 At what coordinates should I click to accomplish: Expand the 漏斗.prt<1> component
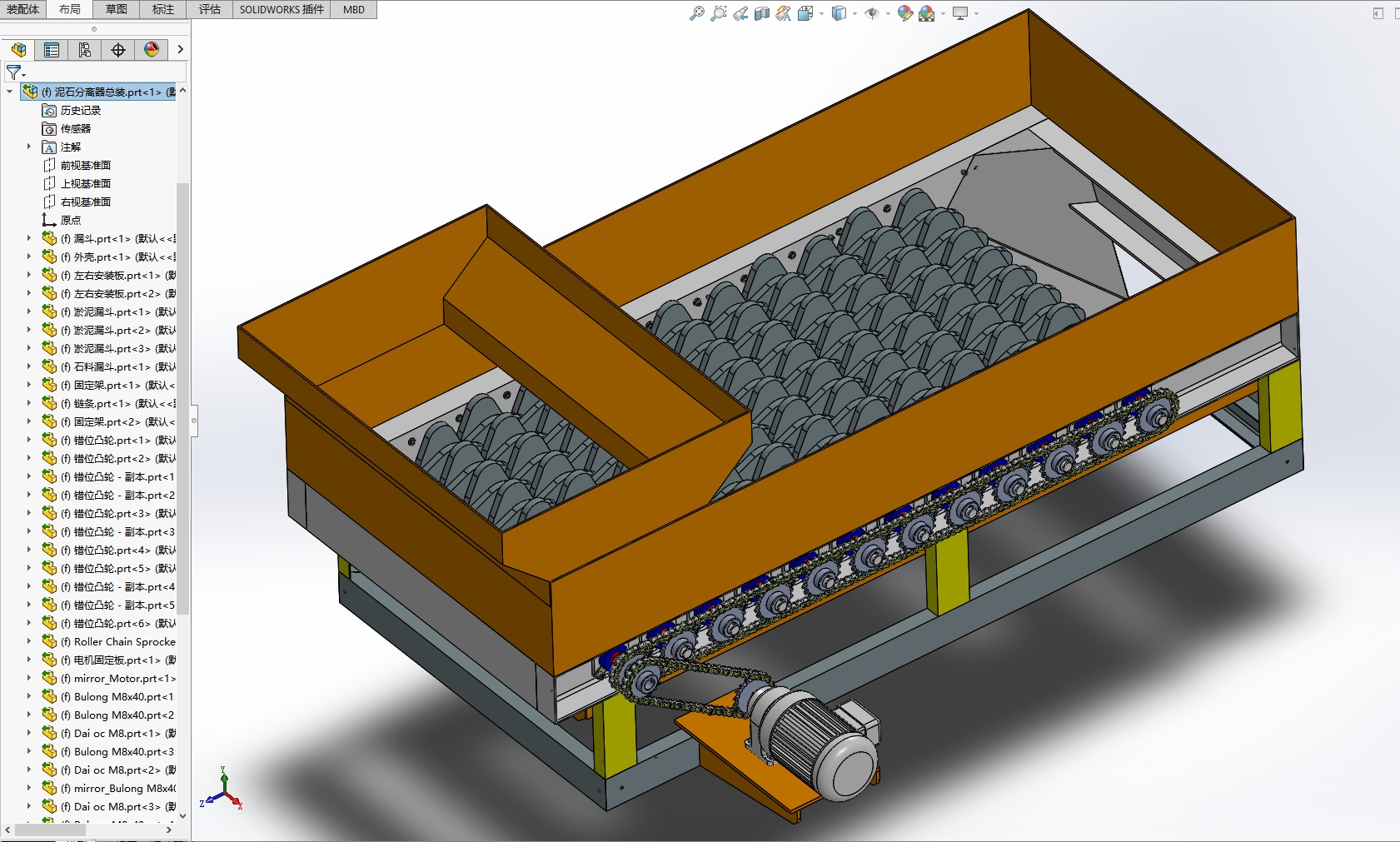28,238
